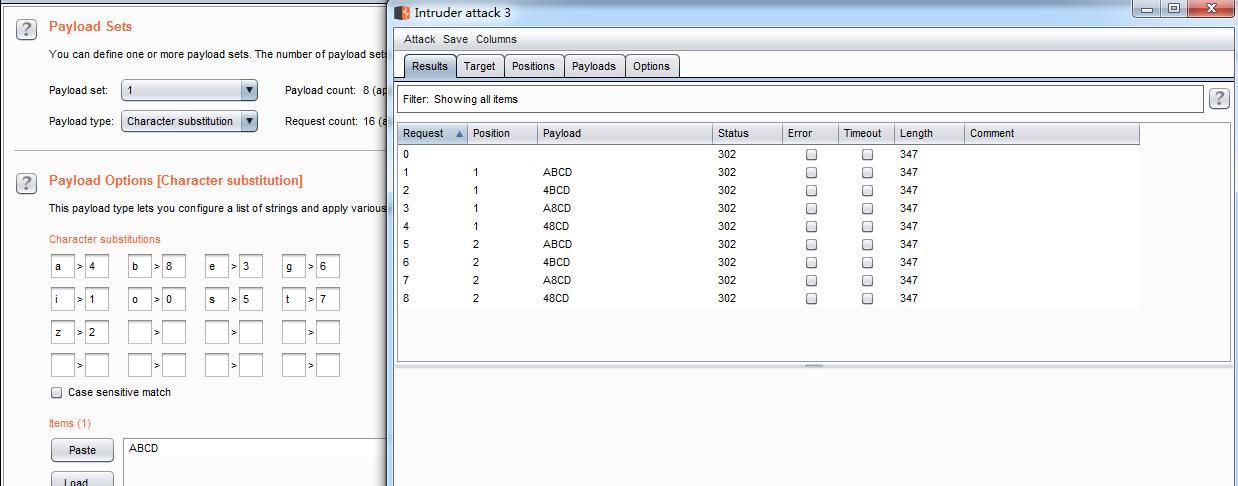The width and height of the screenshot is (1238, 486).
Task: Select the 48CD payload in request 8
Action: 556,299
